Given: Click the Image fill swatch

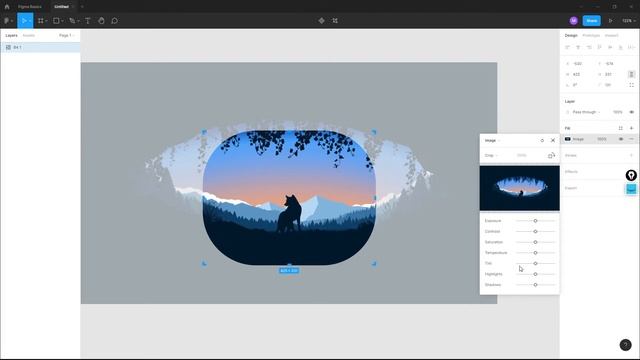Looking at the screenshot, I should (x=567, y=139).
